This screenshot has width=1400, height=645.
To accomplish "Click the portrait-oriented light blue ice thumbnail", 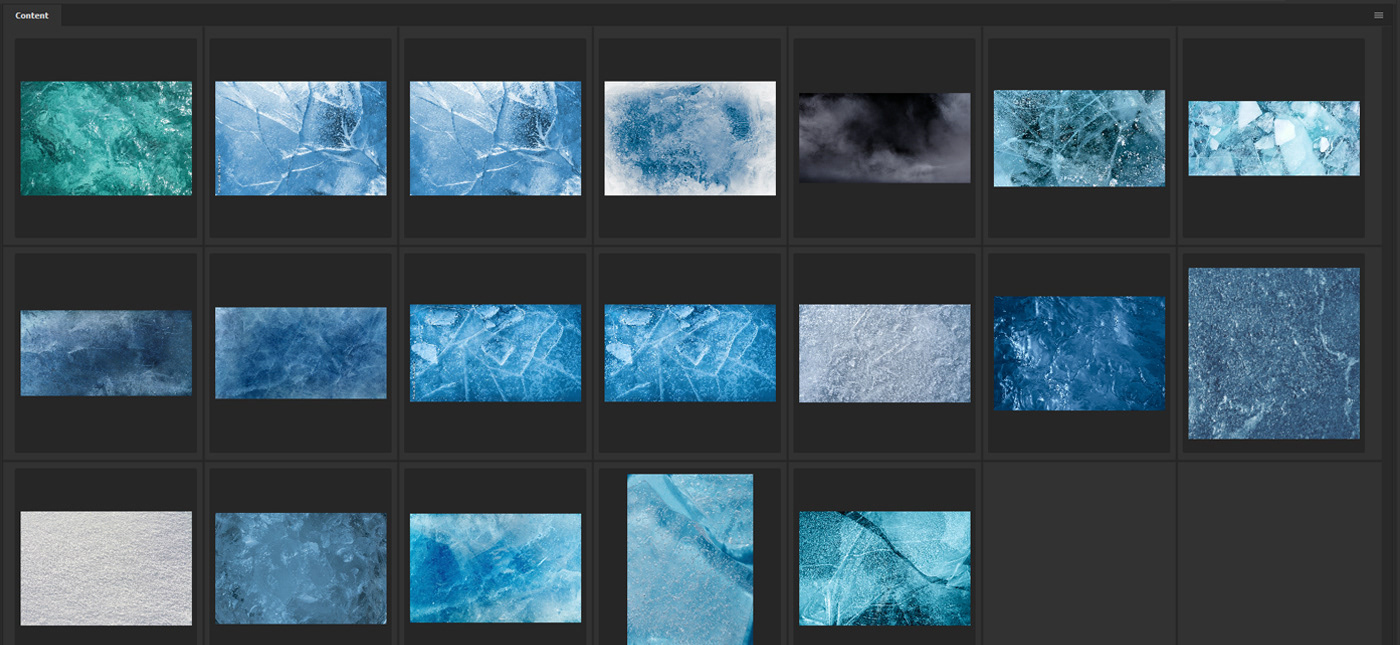I will pyautogui.click(x=690, y=560).
